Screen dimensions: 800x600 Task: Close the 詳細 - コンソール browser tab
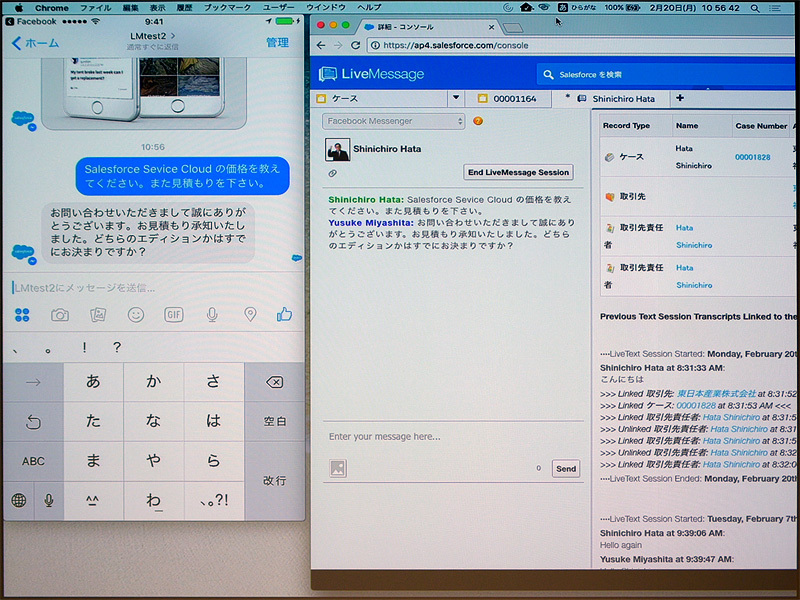point(491,27)
